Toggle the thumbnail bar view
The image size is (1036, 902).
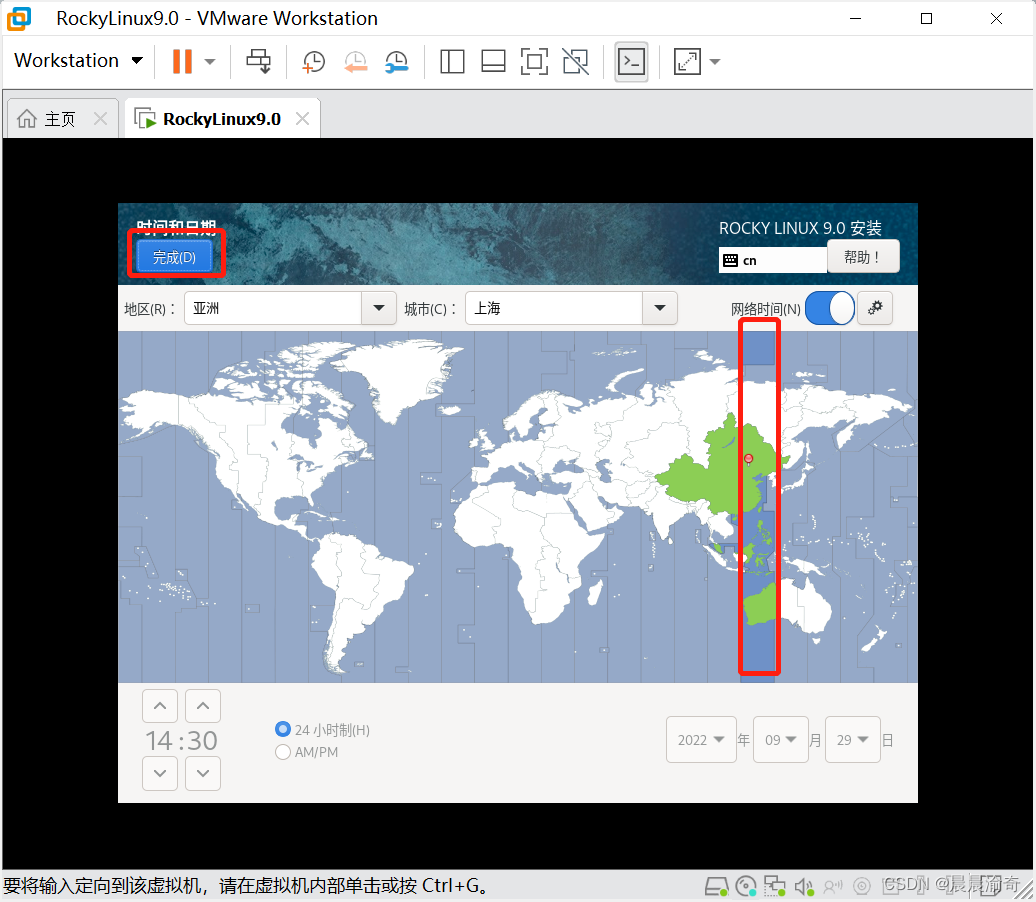(x=493, y=61)
